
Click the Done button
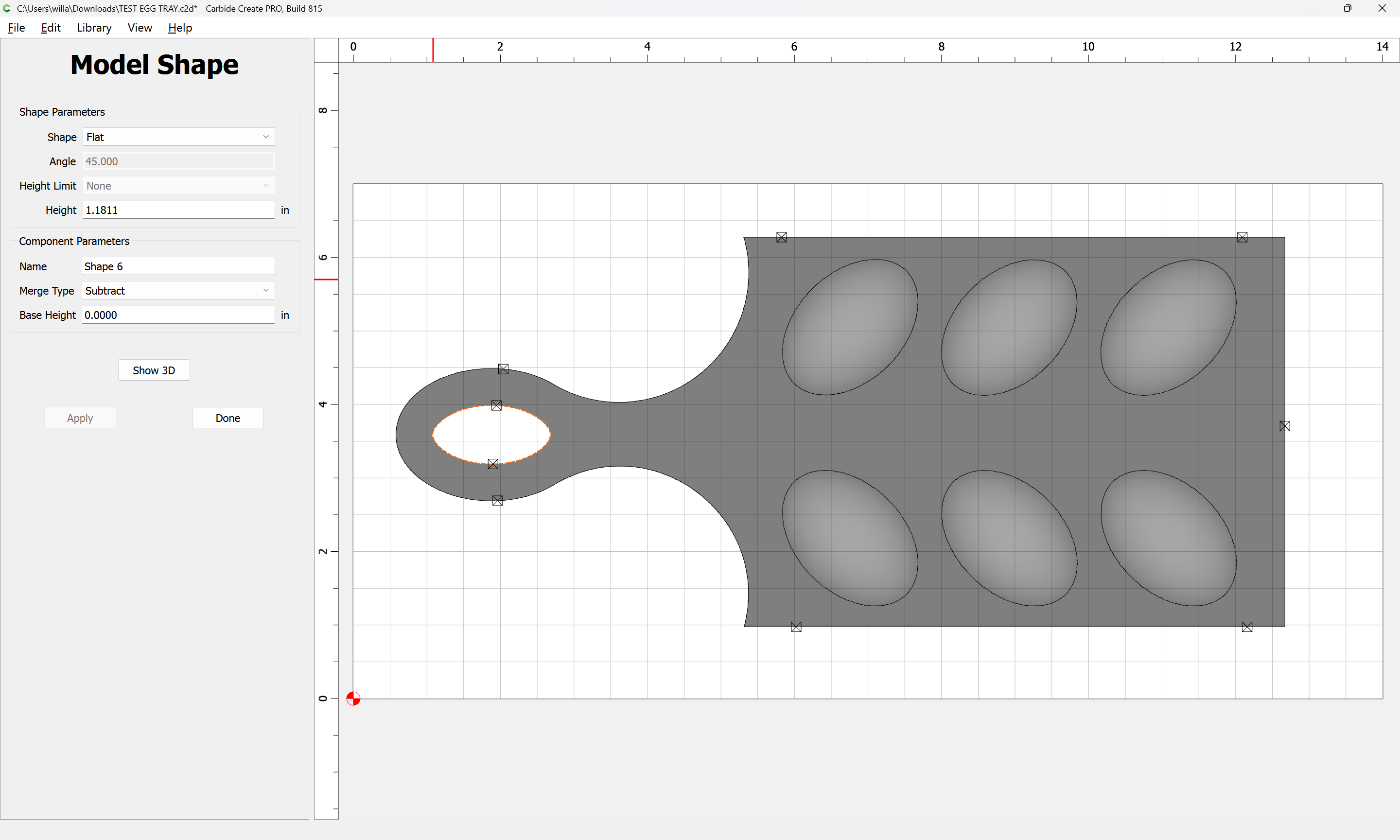(x=228, y=418)
